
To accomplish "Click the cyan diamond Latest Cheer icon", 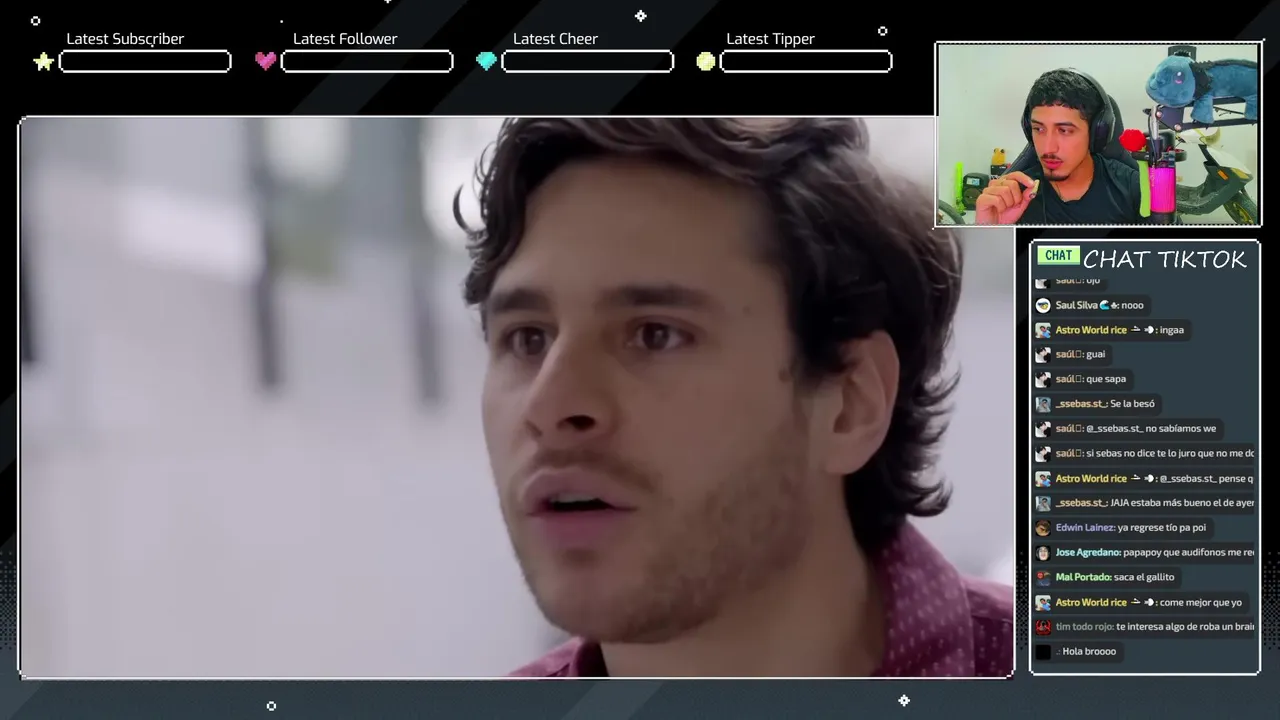I will 486,61.
